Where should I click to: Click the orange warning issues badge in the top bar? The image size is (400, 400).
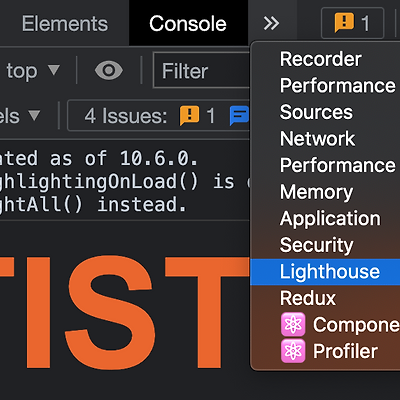(x=352, y=23)
